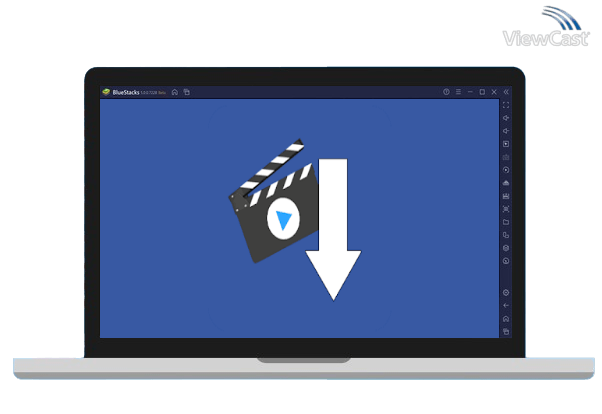Toggle fullscreen mode from the sidebar
The height and width of the screenshot is (414, 602).
tap(506, 105)
